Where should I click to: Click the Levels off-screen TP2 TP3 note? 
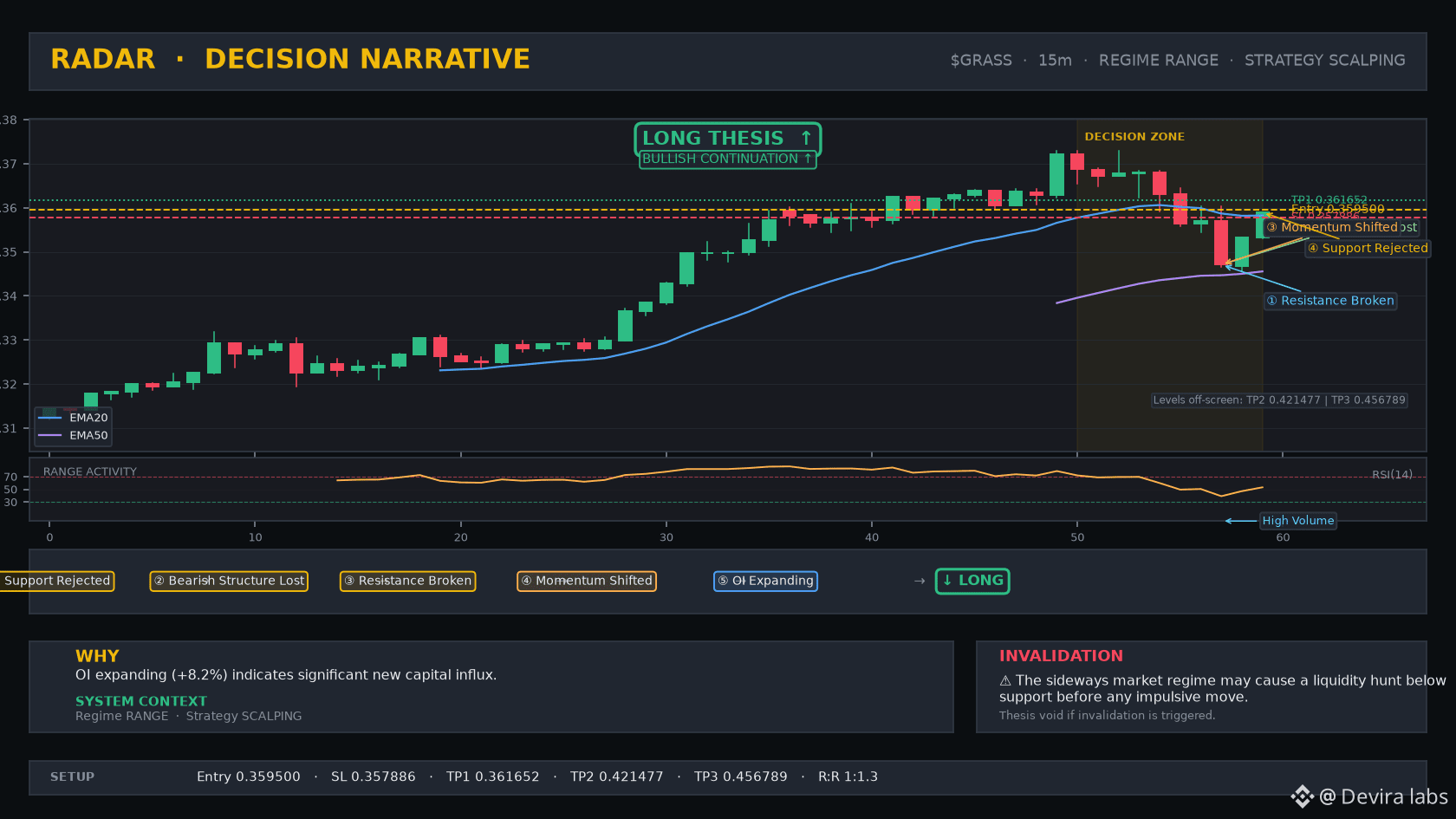click(1279, 400)
